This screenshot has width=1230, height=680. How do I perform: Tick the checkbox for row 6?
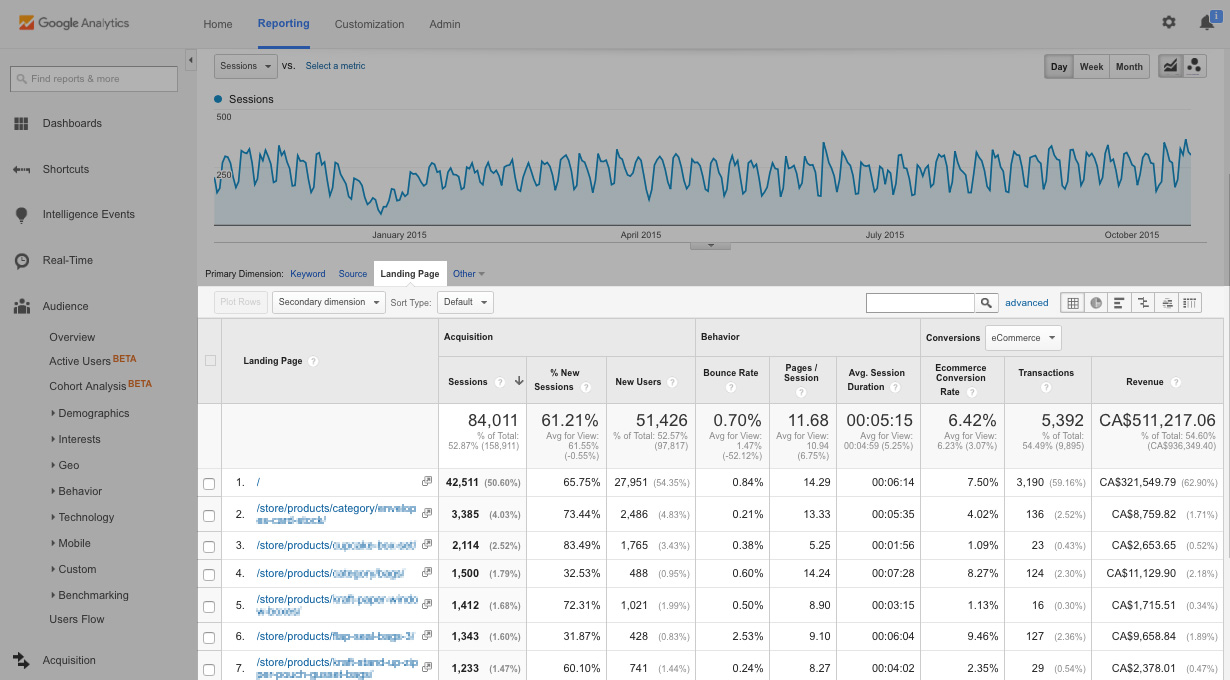[x=209, y=638]
